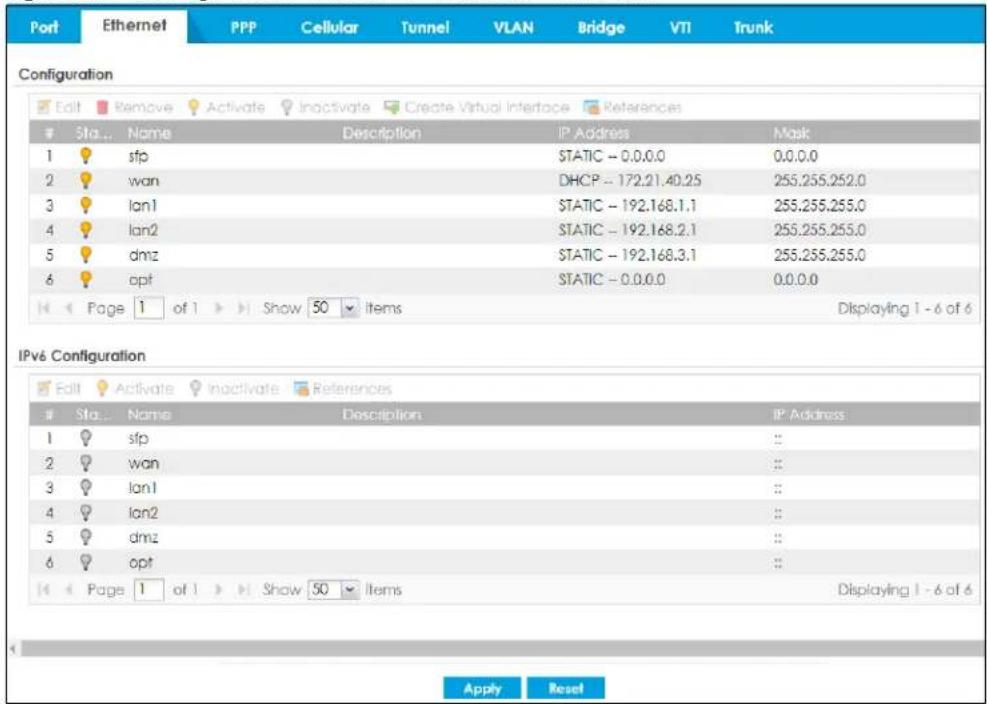Click the Apply button
This screenshot has height=704, width=987.
[482, 688]
